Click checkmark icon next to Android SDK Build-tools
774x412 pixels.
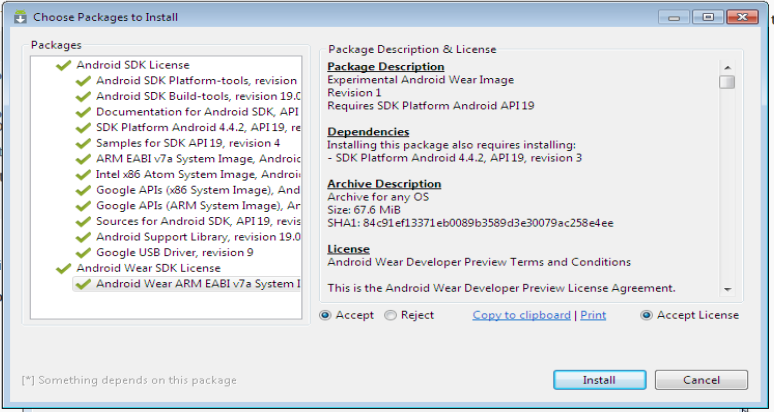83,97
